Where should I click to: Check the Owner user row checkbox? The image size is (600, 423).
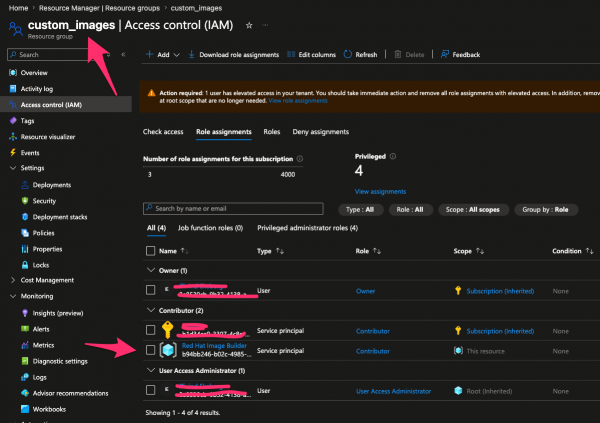coord(150,290)
